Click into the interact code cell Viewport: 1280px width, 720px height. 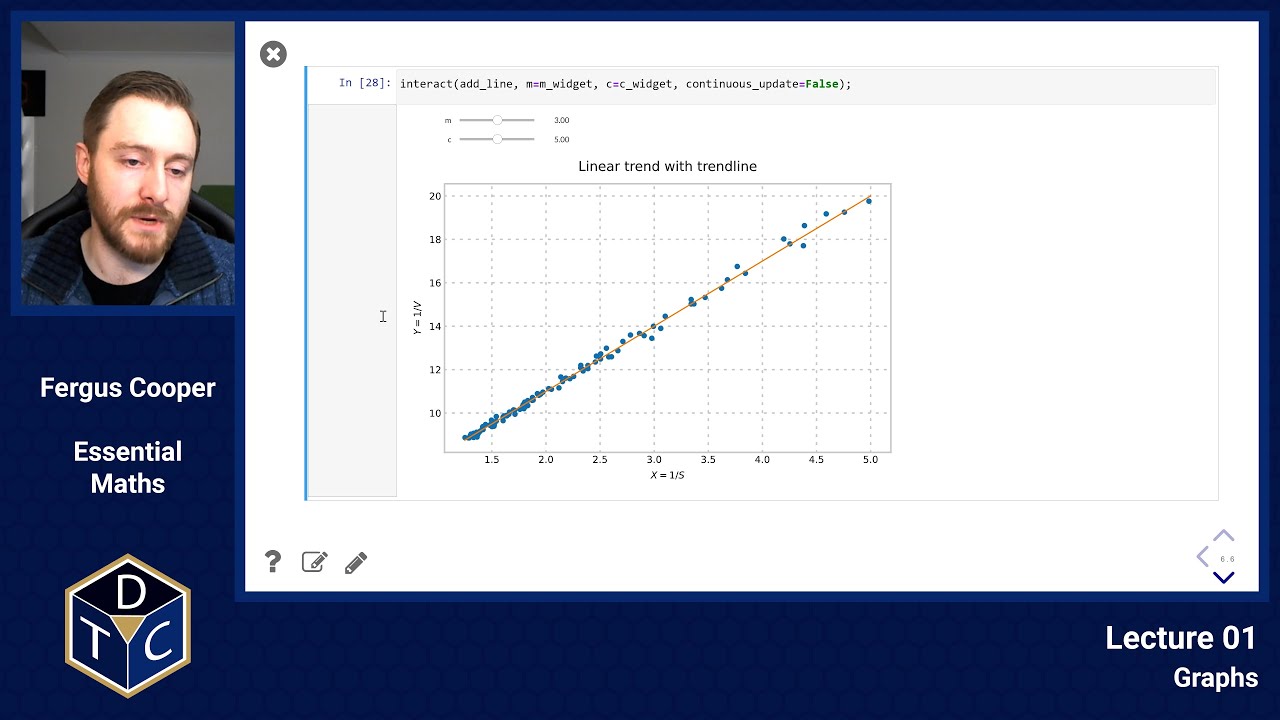click(x=806, y=84)
